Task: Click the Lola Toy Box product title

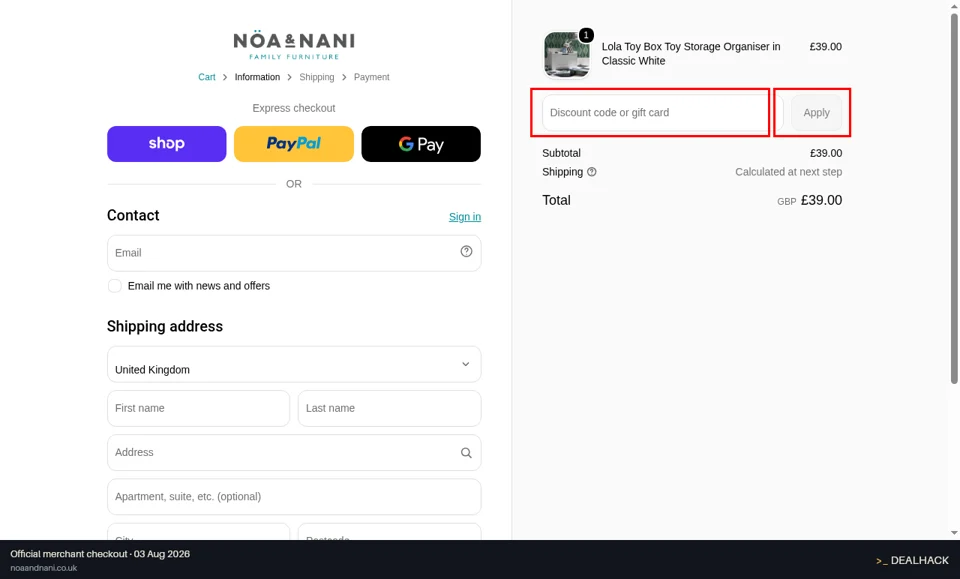Action: coord(691,54)
